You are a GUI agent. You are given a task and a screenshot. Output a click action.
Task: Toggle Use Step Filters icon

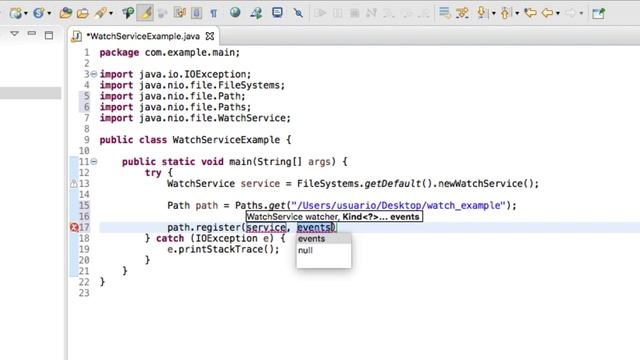pyautogui.click(x=462, y=13)
